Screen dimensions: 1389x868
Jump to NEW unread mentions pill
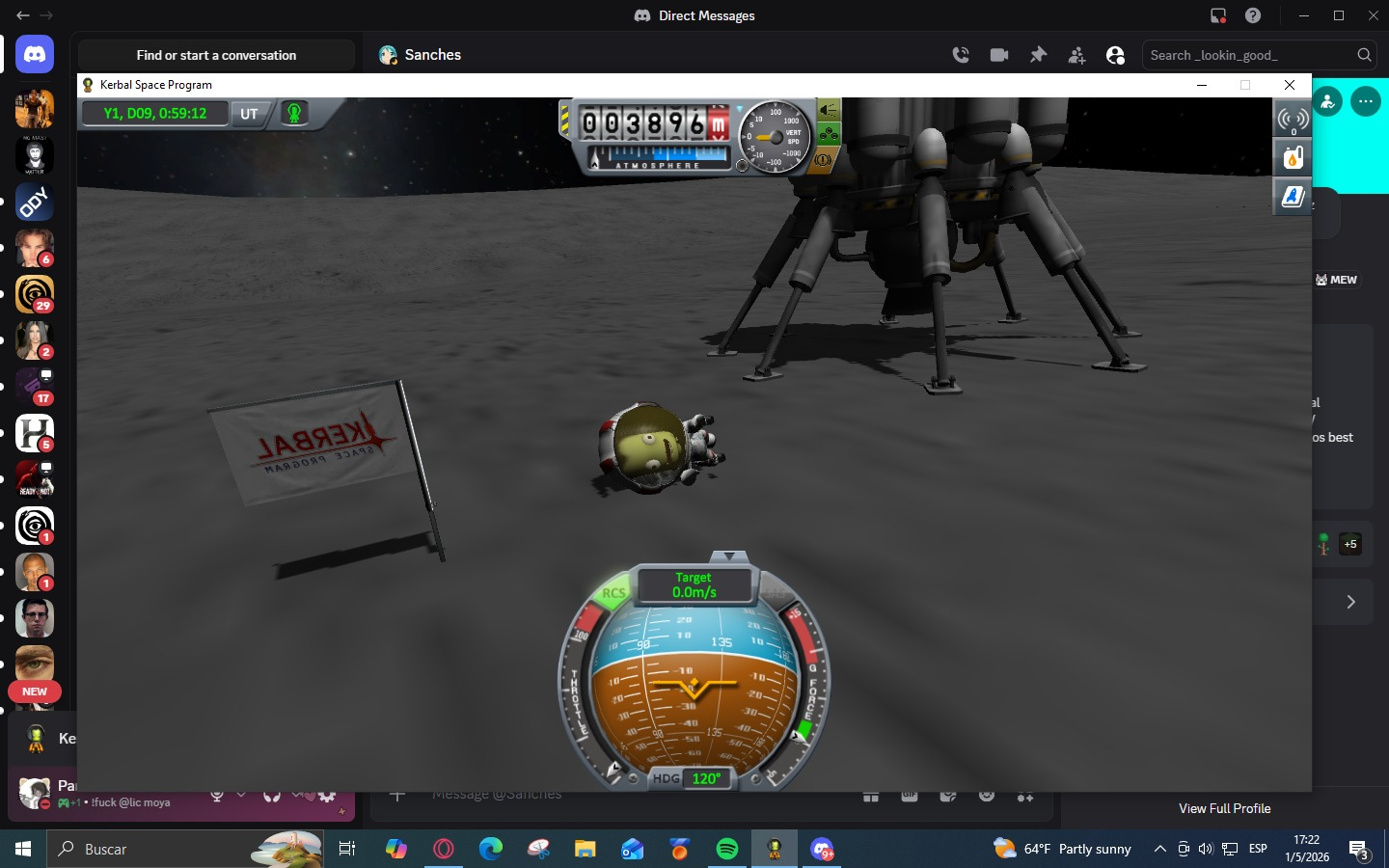coord(35,692)
